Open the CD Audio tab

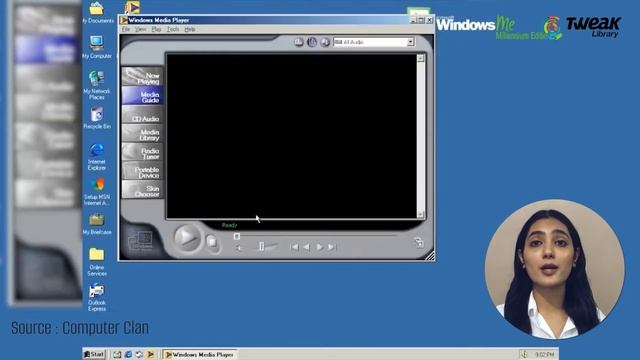pyautogui.click(x=142, y=116)
